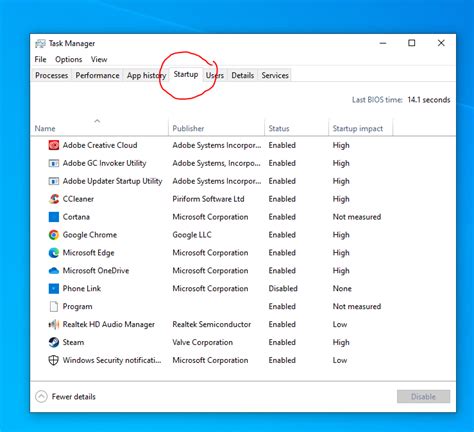Click the Valve Corporation publisher cell
Image resolution: width=474 pixels, height=432 pixels.
coord(203,342)
